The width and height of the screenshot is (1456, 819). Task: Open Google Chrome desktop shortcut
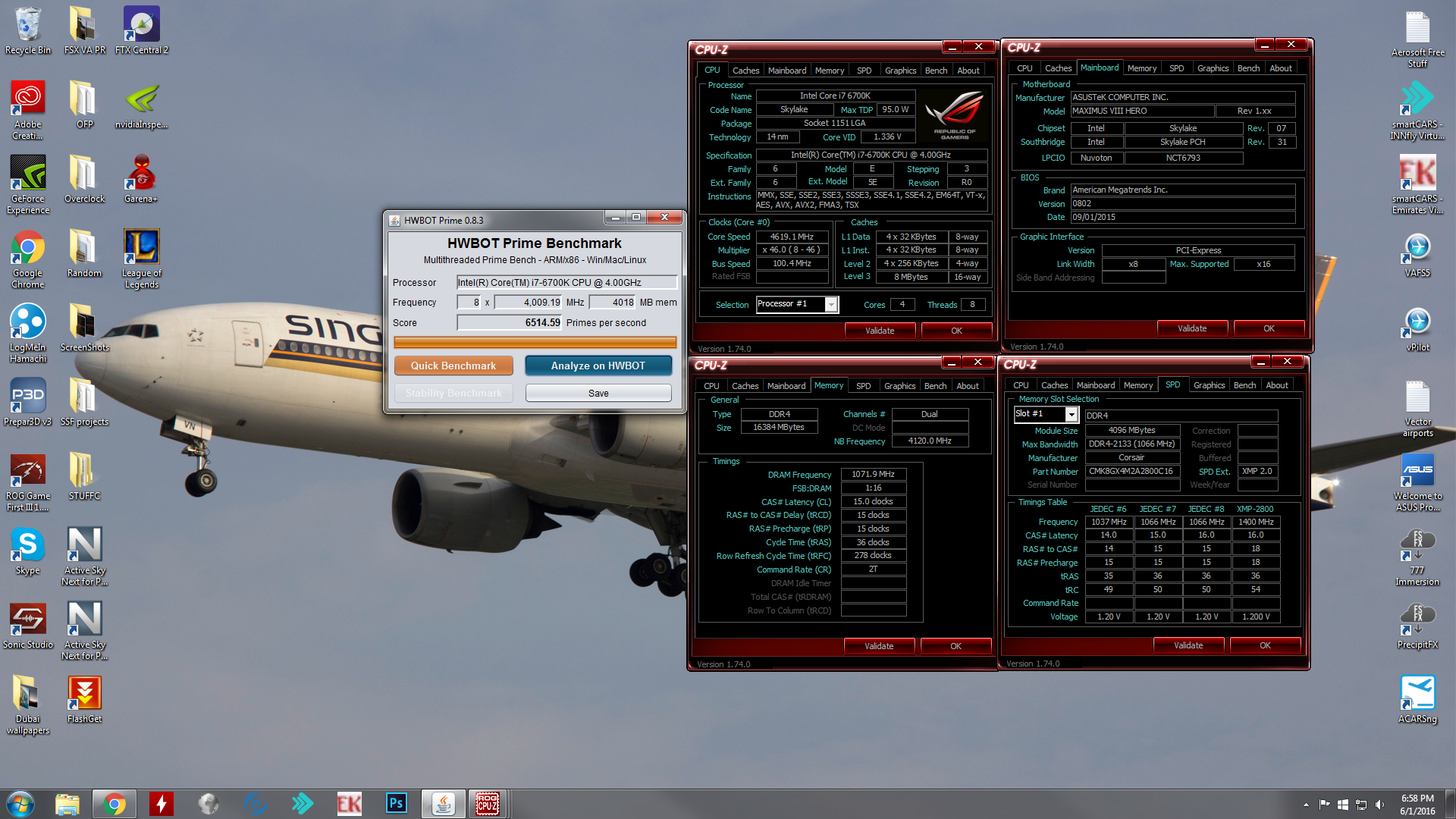(28, 259)
